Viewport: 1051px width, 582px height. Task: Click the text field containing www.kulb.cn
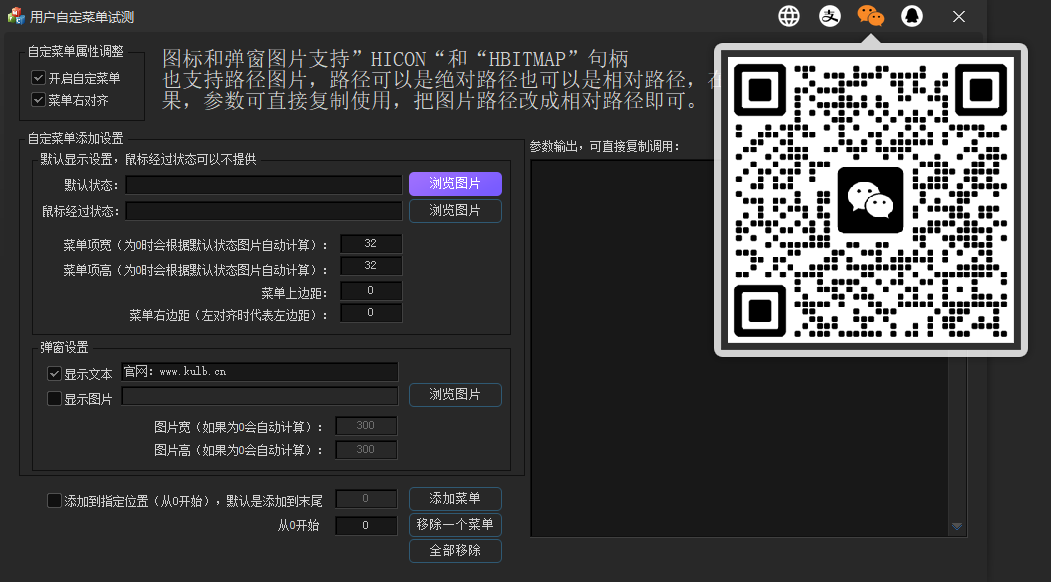pos(259,371)
